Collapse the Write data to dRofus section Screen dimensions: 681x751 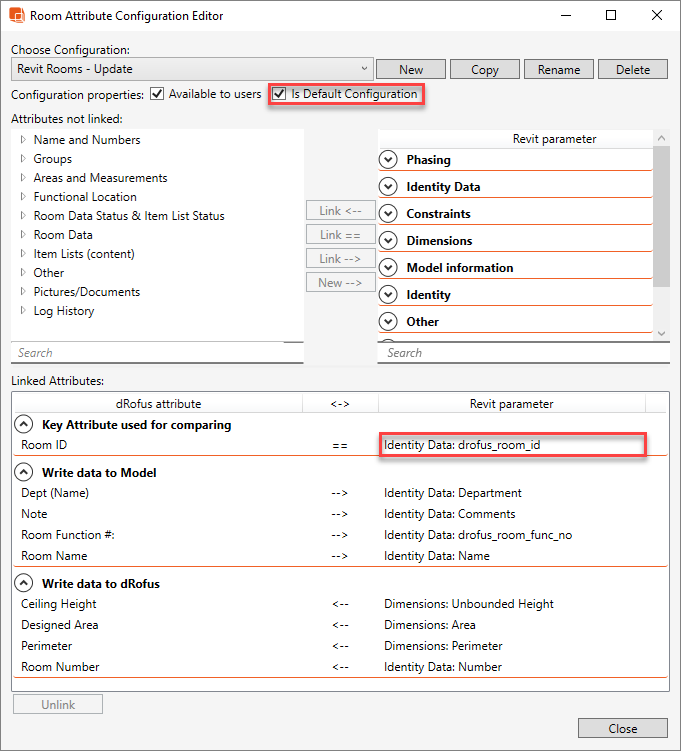[x=25, y=584]
